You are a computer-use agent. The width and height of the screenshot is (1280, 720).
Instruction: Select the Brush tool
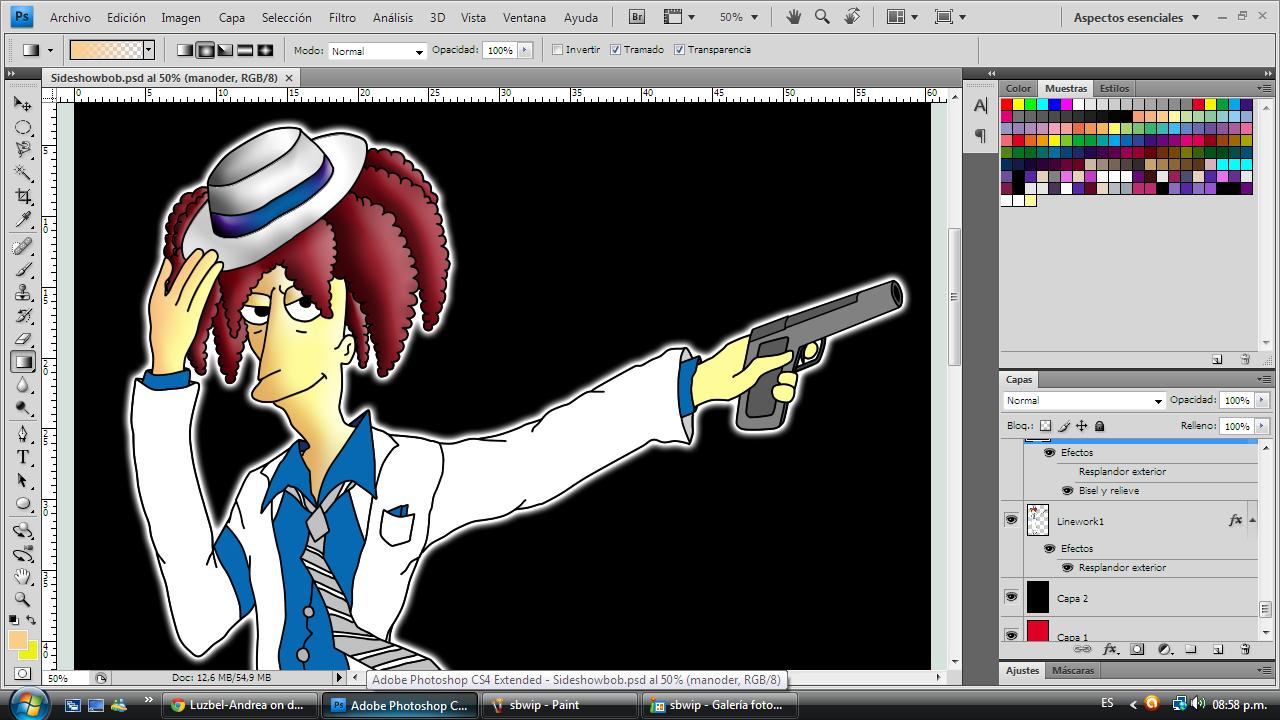click(23, 270)
